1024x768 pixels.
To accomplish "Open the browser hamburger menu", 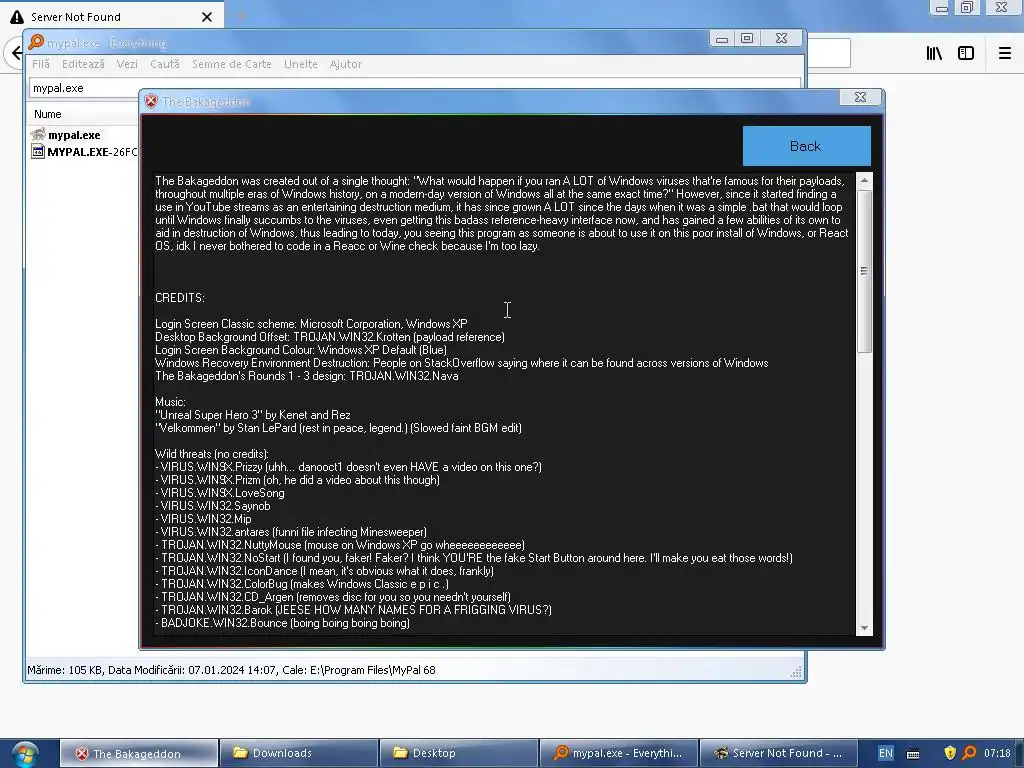I will pyautogui.click(x=1005, y=54).
